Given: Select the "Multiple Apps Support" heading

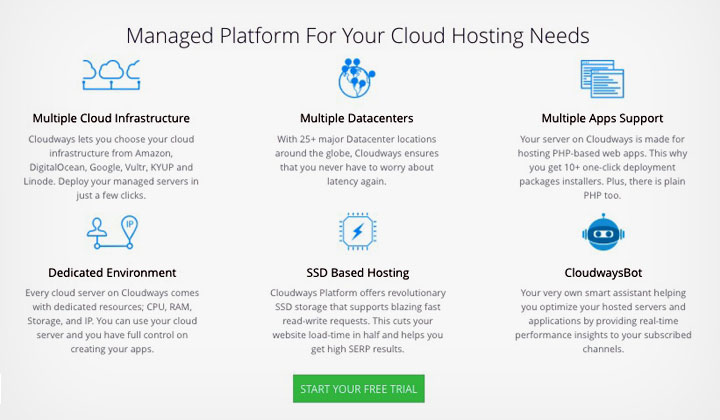Looking at the screenshot, I should (x=602, y=118).
